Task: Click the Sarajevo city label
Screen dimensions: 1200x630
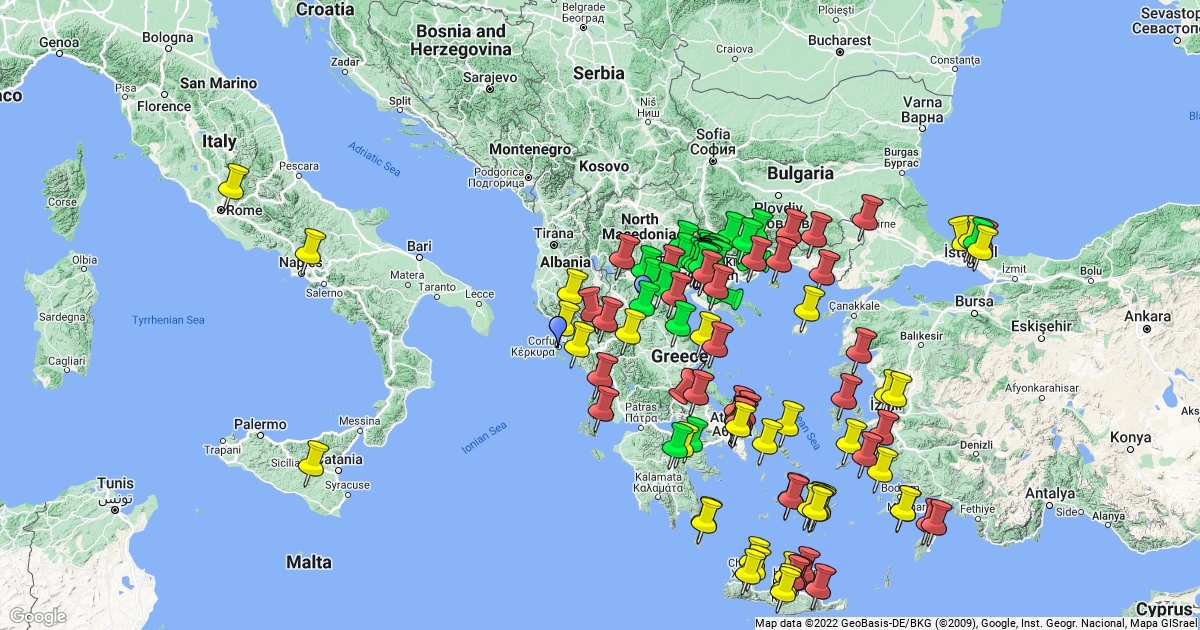Action: coord(489,77)
